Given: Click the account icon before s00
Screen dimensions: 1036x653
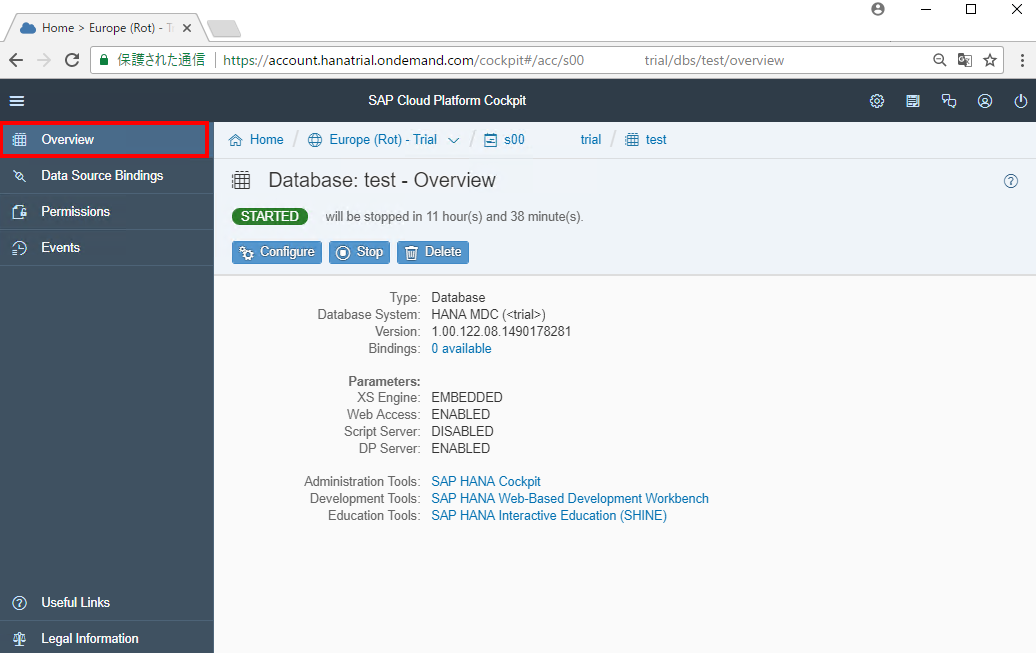Looking at the screenshot, I should (490, 140).
